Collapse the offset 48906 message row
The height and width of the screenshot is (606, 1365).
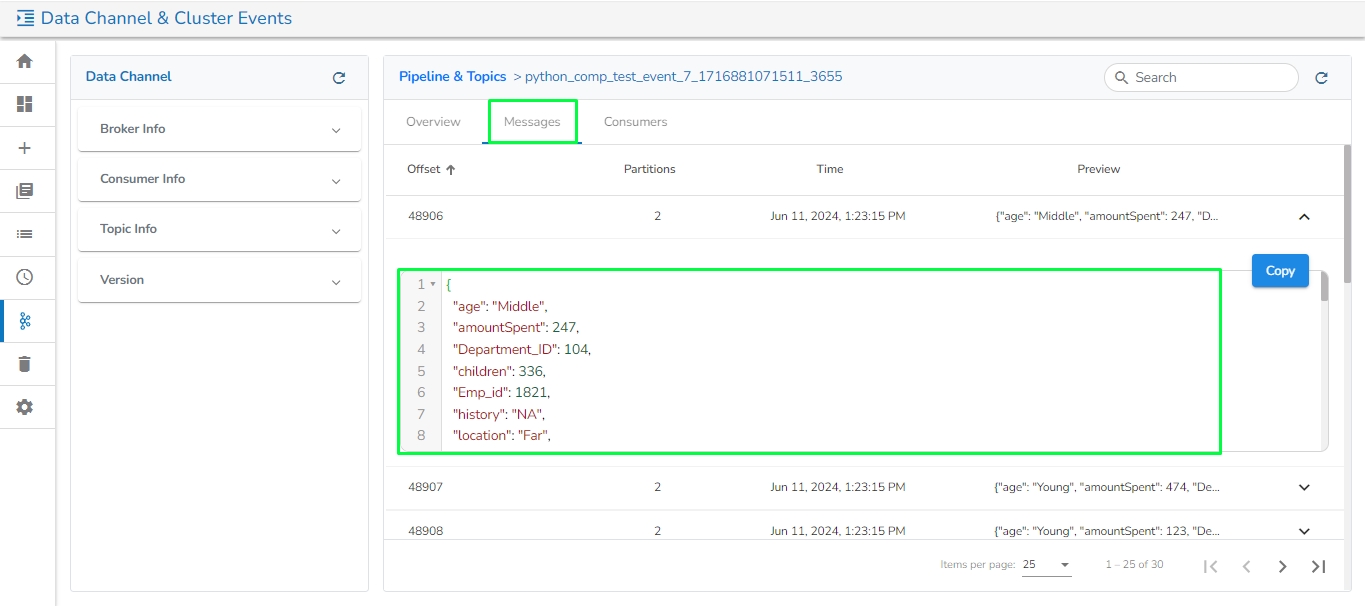click(1303, 216)
